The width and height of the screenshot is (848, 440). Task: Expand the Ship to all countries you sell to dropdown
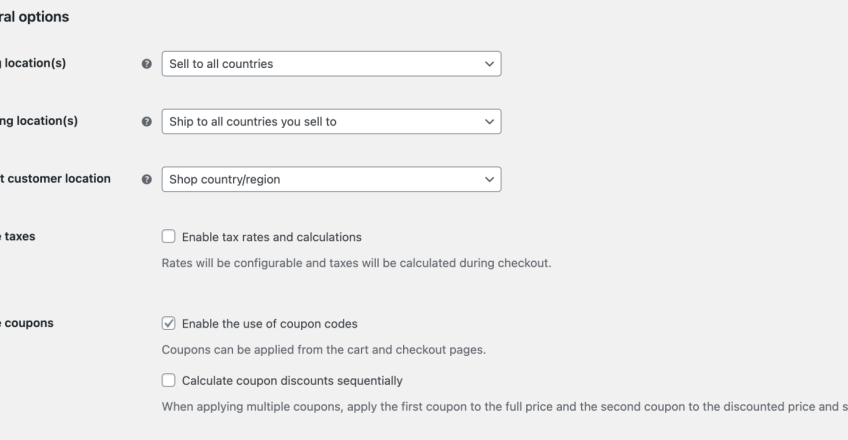[331, 122]
